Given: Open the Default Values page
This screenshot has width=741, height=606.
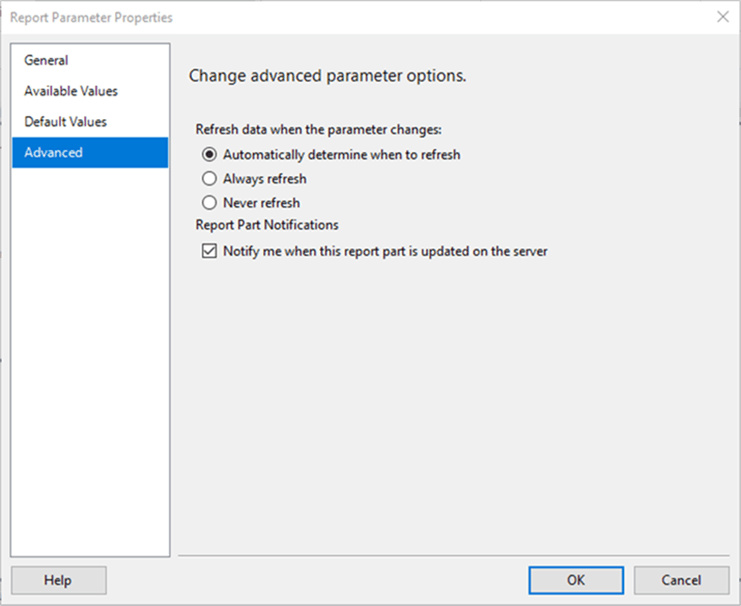Looking at the screenshot, I should click(90, 122).
